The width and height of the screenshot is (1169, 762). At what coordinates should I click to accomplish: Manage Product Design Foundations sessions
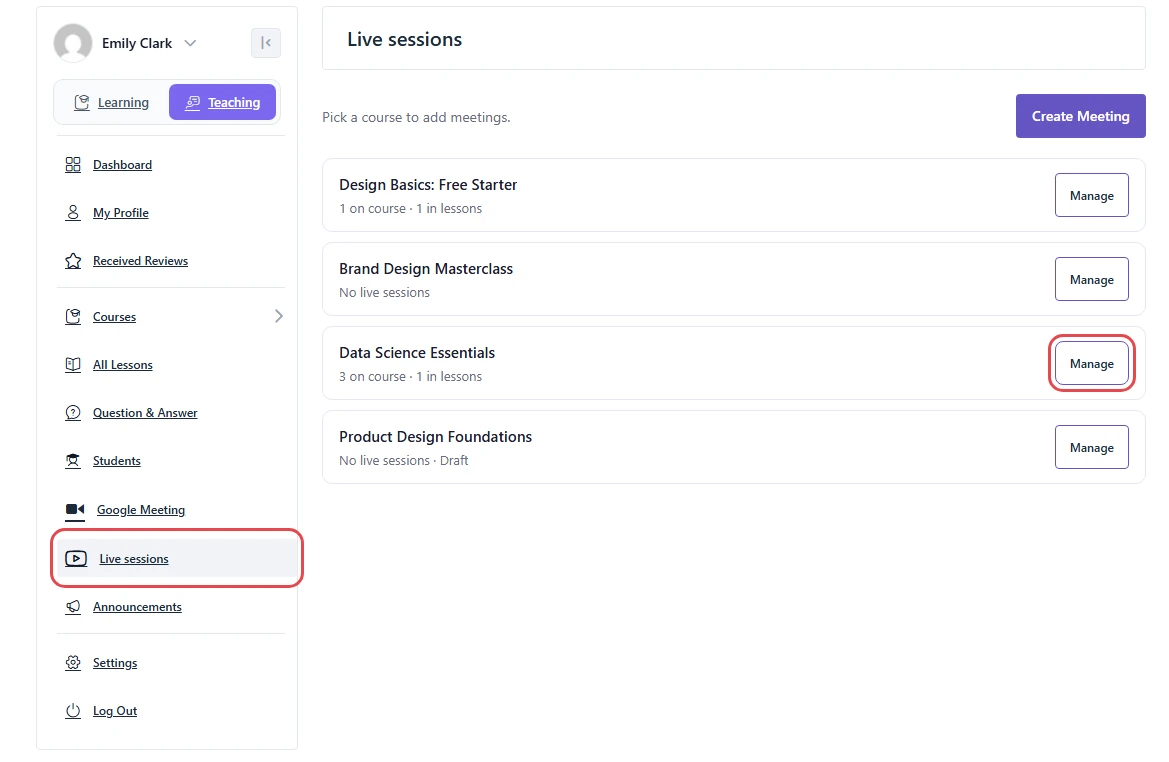[1091, 447]
